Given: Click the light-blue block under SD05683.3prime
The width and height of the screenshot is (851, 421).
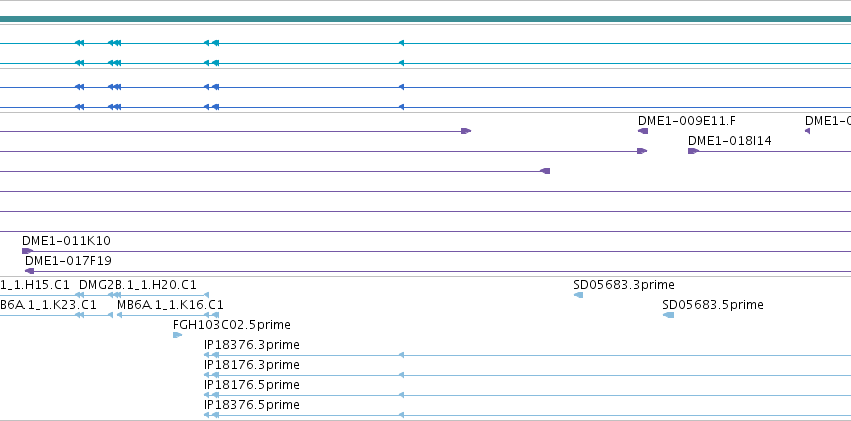Looking at the screenshot, I should tap(579, 295).
